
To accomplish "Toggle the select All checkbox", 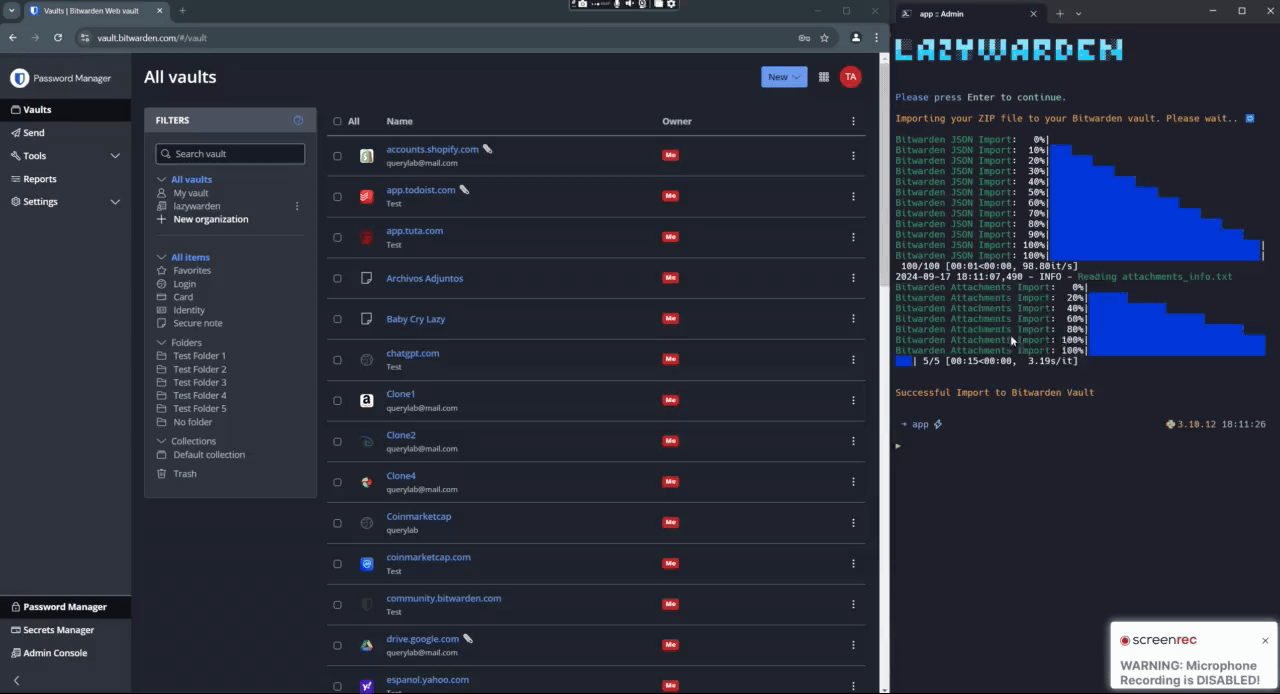I will (x=337, y=121).
